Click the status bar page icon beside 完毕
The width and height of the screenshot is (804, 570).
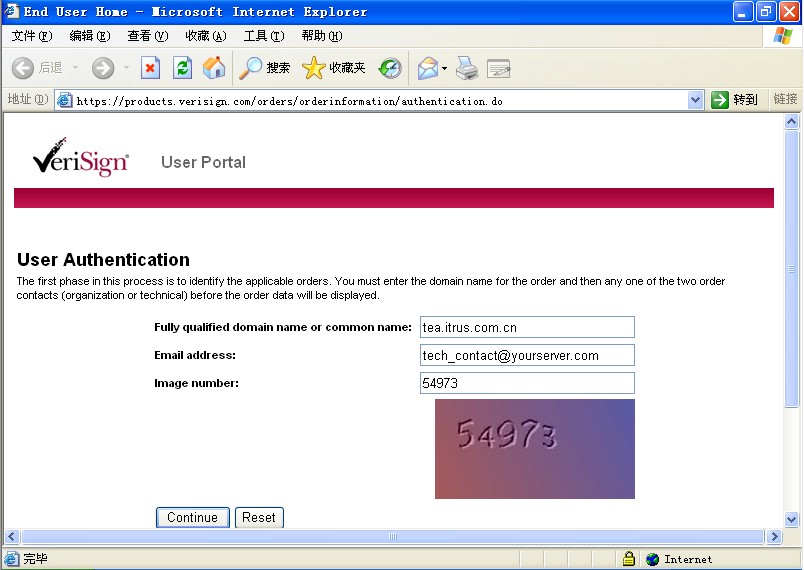point(11,558)
